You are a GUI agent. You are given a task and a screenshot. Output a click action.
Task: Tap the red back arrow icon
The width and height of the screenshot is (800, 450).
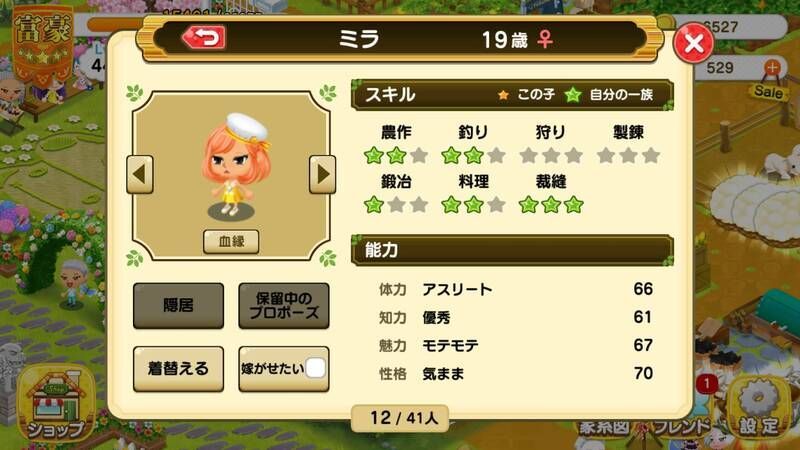coord(204,38)
